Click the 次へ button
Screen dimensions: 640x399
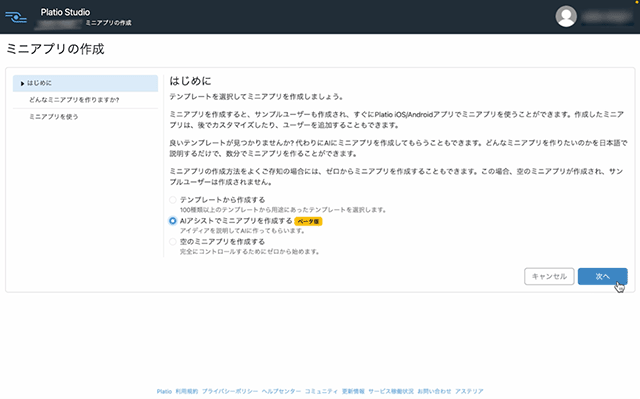602,276
